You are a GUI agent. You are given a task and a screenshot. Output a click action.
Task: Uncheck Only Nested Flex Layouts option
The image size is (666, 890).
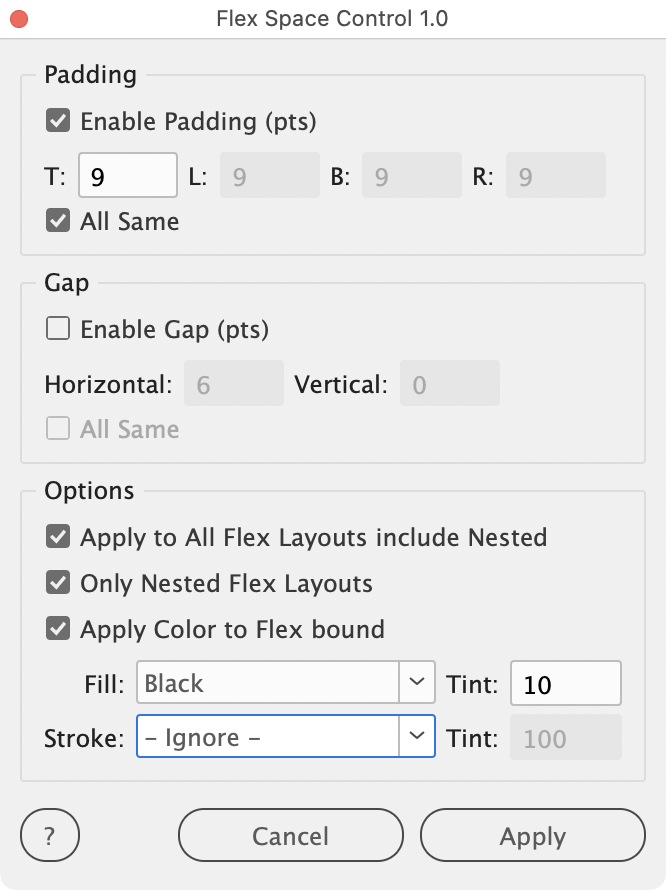pyautogui.click(x=58, y=583)
